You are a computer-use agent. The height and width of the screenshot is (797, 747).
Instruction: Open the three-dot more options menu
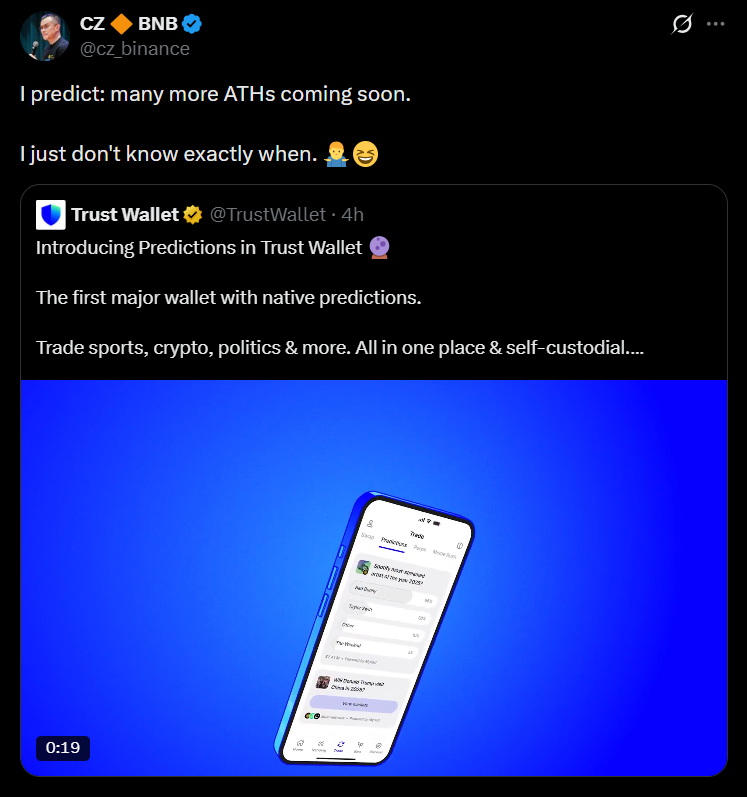715,24
